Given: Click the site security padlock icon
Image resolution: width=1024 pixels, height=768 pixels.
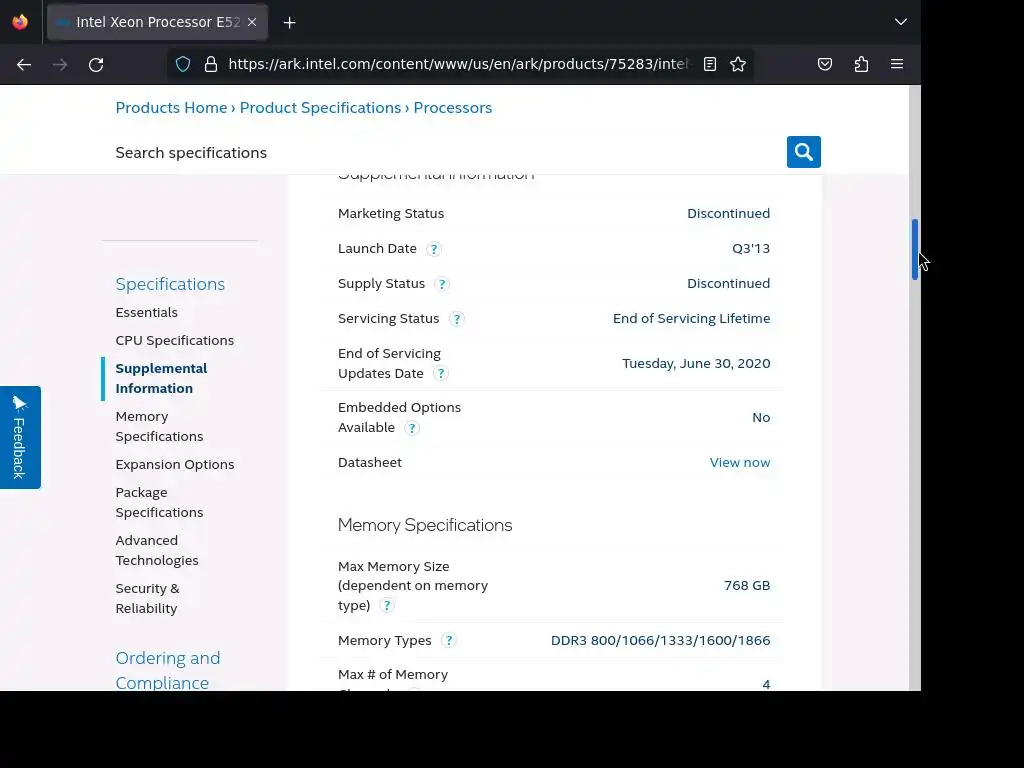Looking at the screenshot, I should 210,64.
